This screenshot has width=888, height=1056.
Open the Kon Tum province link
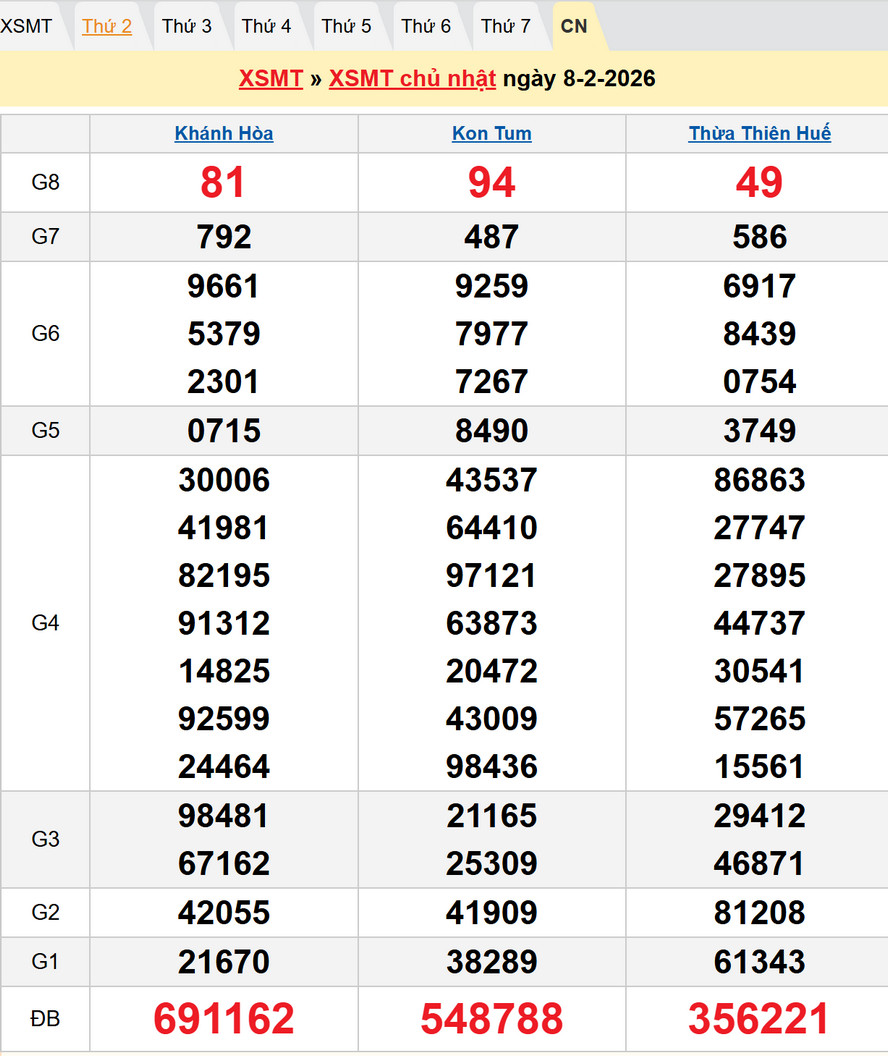pos(492,133)
